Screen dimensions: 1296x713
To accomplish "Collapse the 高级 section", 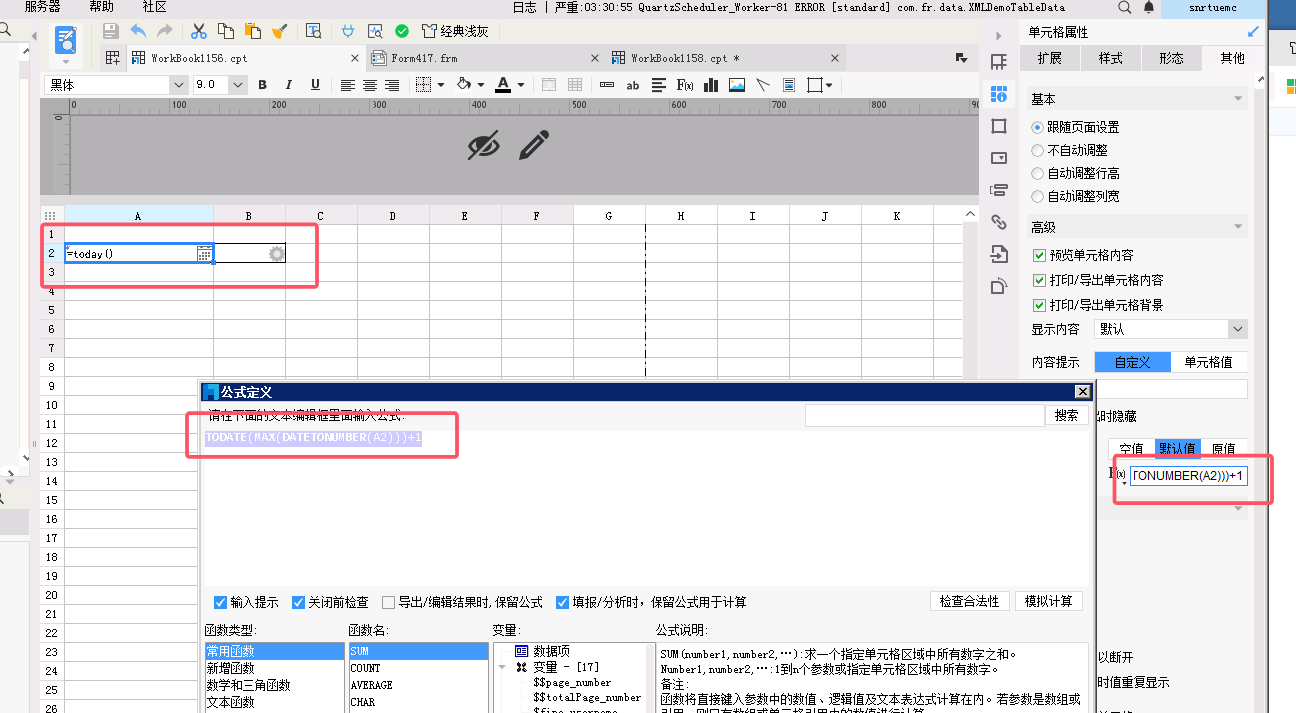I will pos(1238,227).
